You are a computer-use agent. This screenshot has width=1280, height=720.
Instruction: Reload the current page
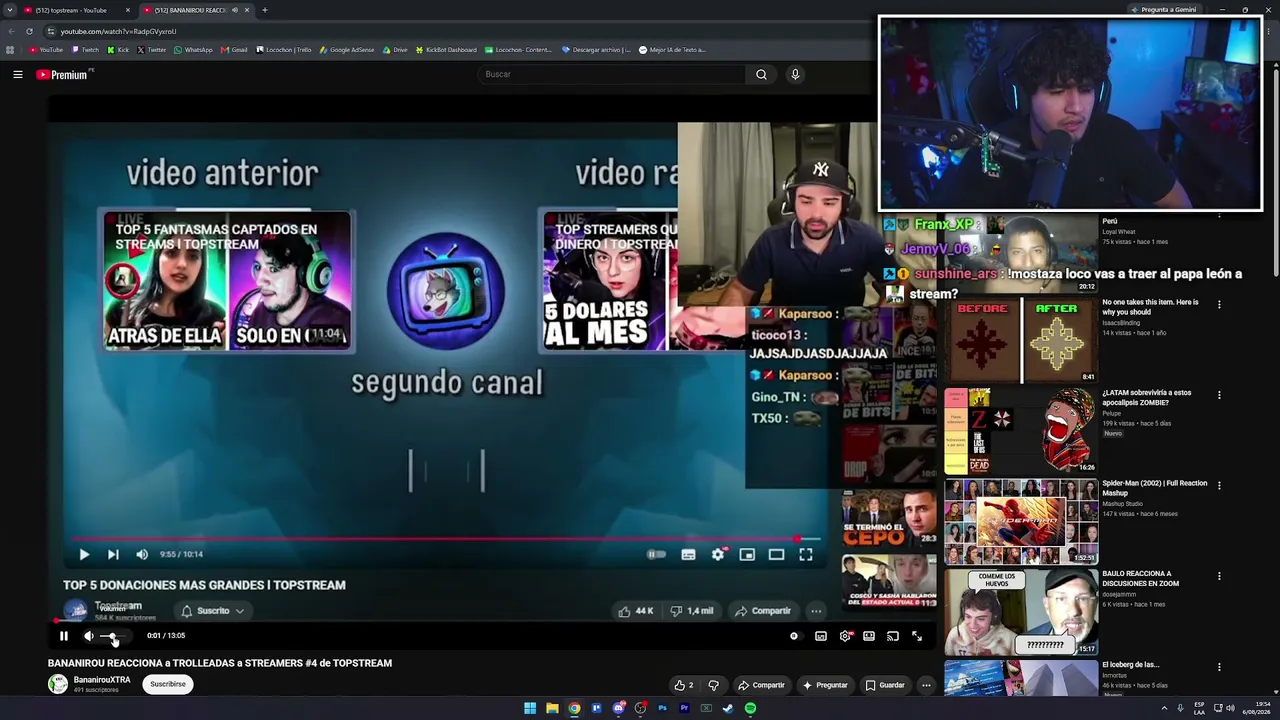[x=29, y=31]
